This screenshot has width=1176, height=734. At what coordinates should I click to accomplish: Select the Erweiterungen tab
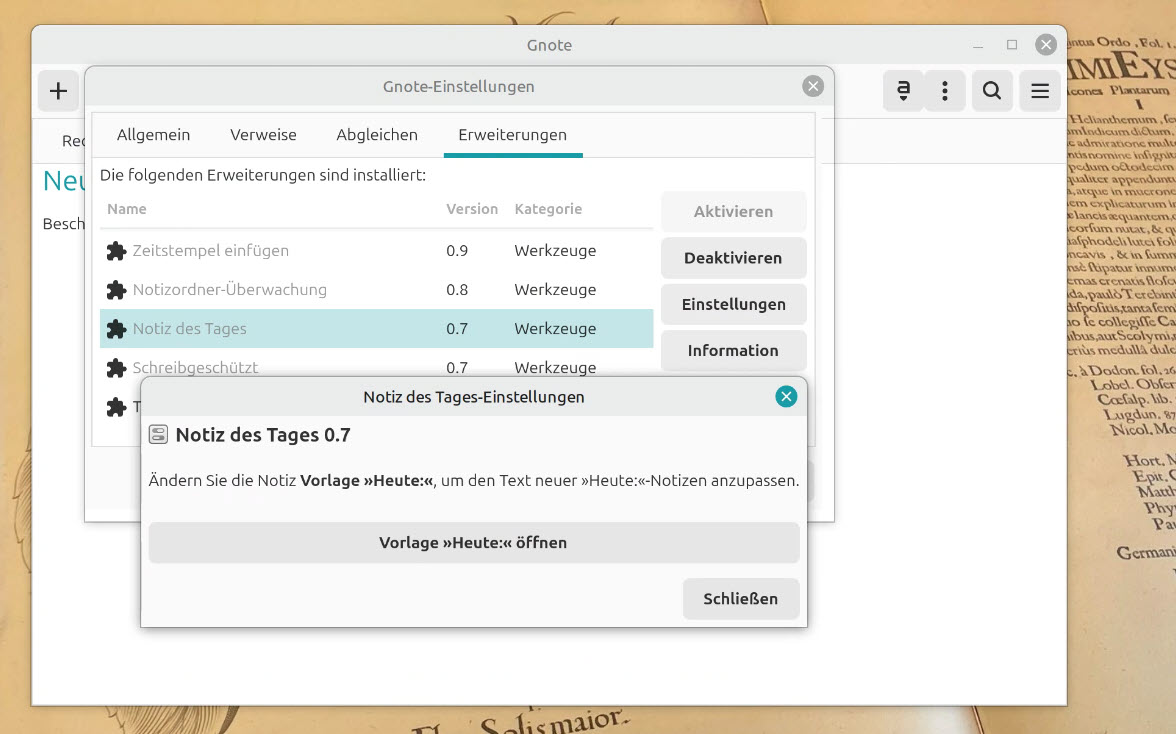513,135
